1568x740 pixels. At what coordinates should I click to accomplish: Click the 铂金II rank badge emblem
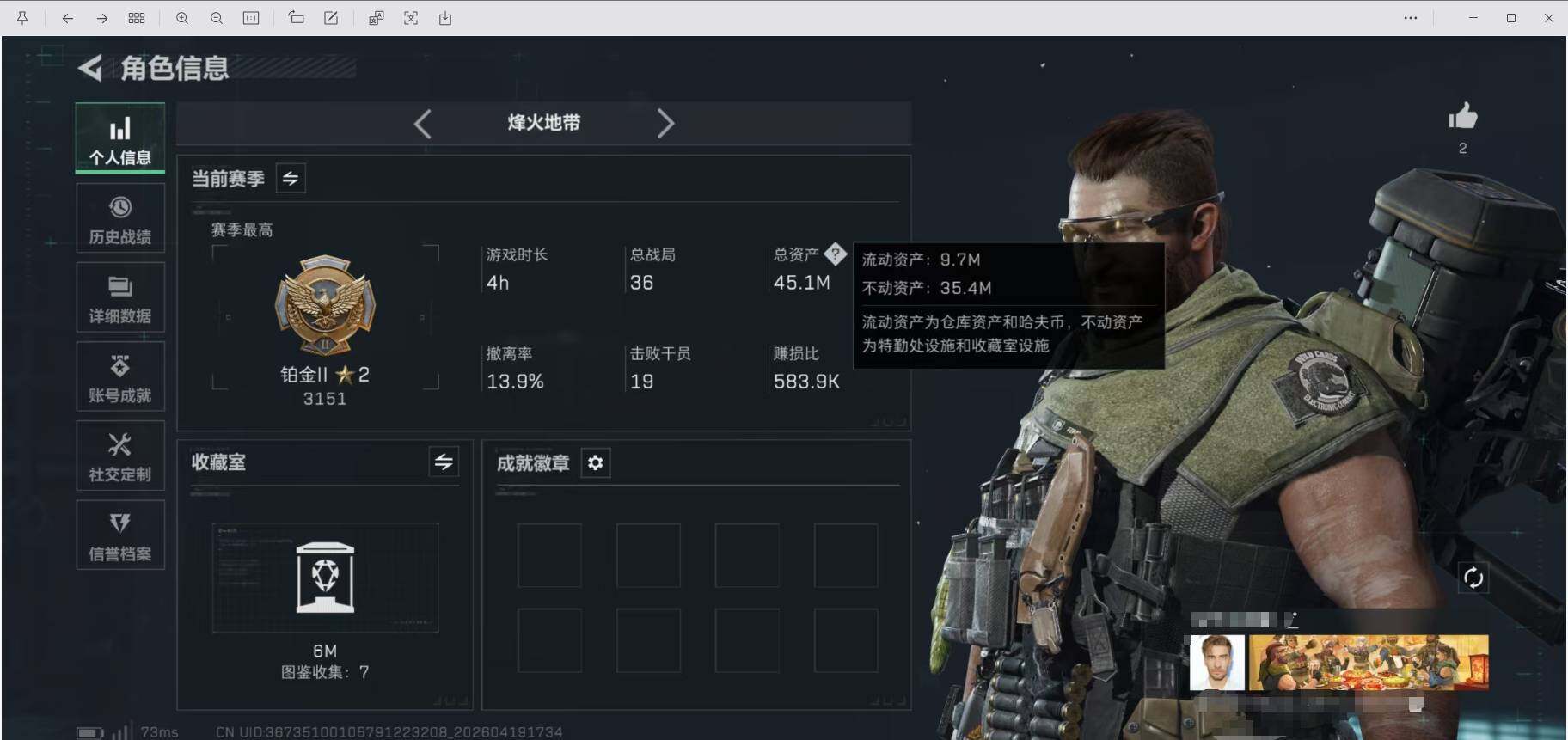click(x=325, y=305)
